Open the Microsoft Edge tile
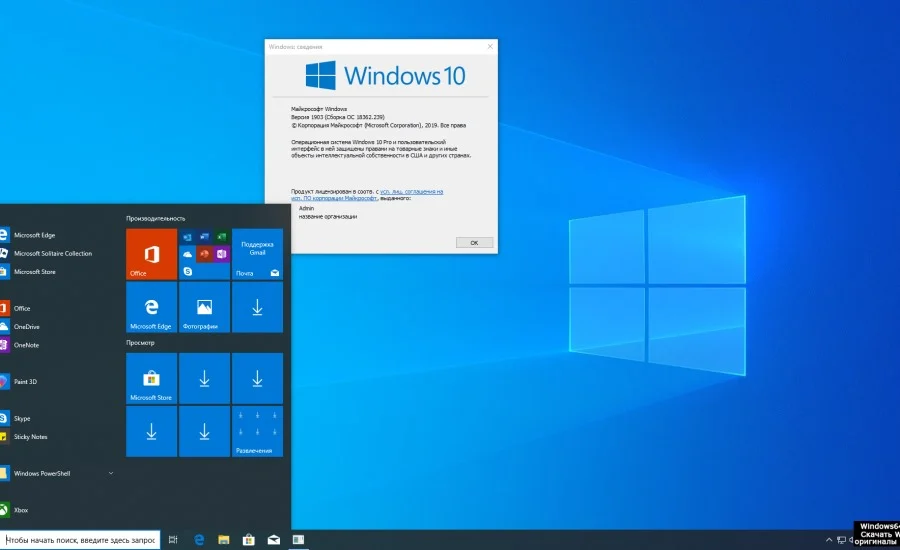 [x=152, y=307]
